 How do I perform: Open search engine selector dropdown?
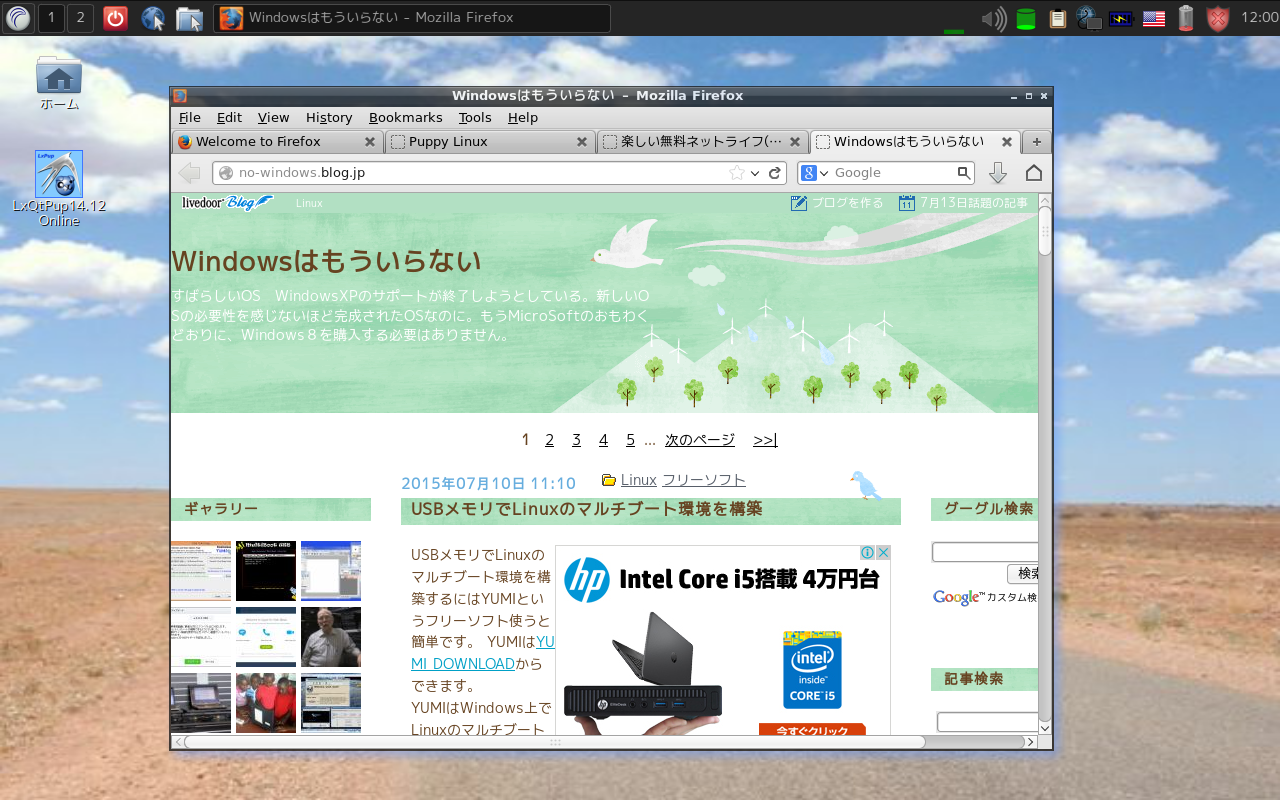[x=816, y=173]
